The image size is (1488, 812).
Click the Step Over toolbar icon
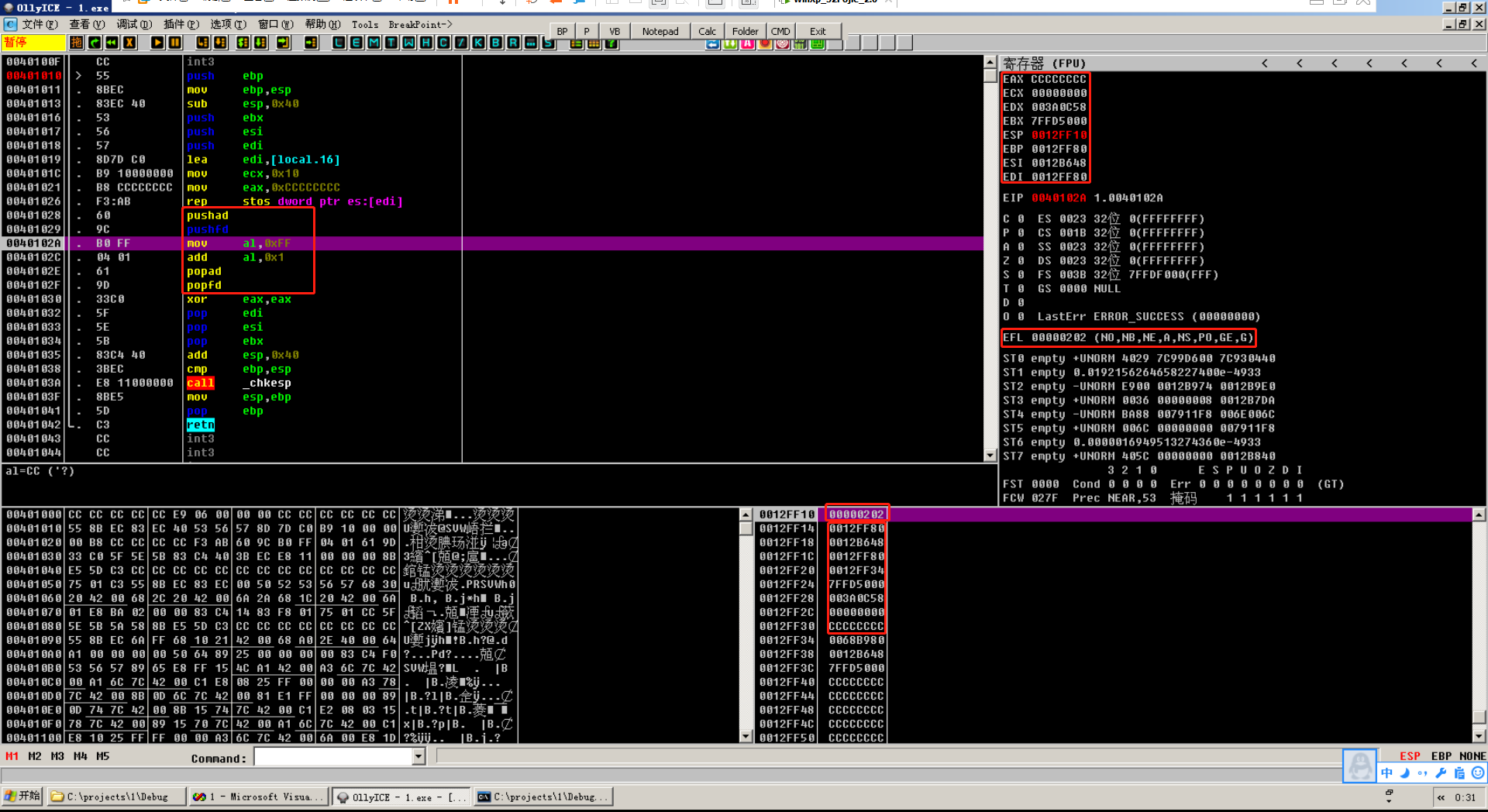(x=221, y=43)
